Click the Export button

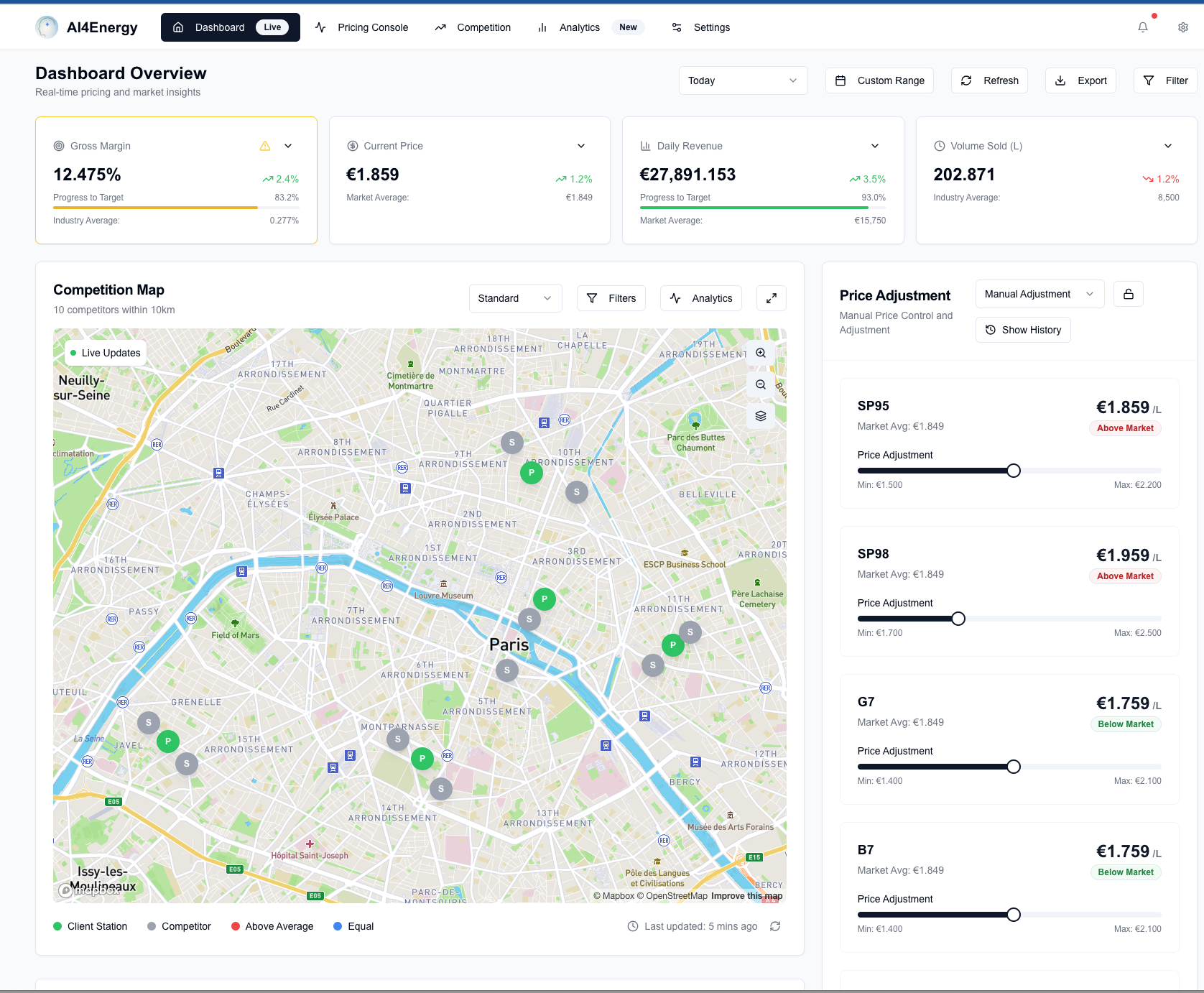(x=1080, y=80)
